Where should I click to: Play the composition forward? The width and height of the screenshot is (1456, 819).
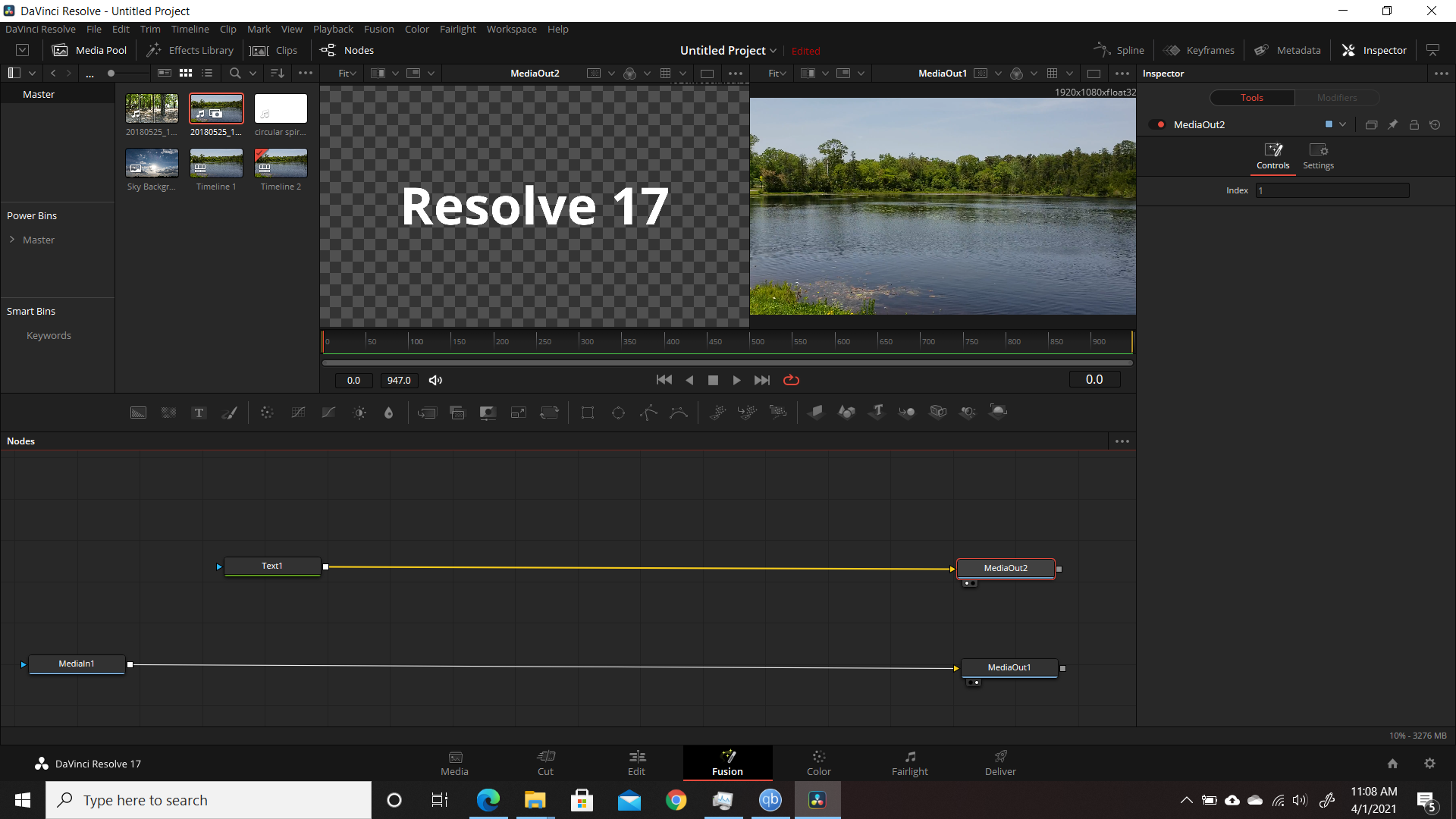(736, 380)
